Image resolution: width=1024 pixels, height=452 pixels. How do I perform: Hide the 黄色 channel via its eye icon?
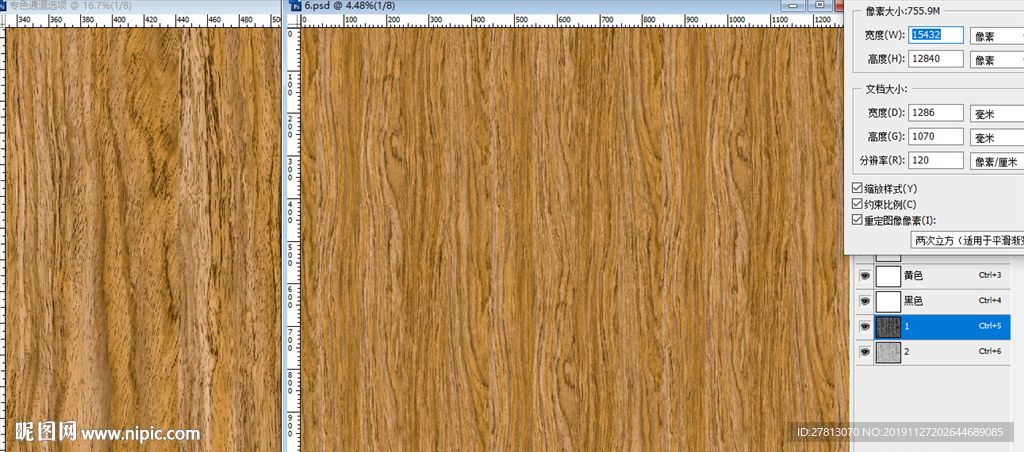[x=865, y=276]
